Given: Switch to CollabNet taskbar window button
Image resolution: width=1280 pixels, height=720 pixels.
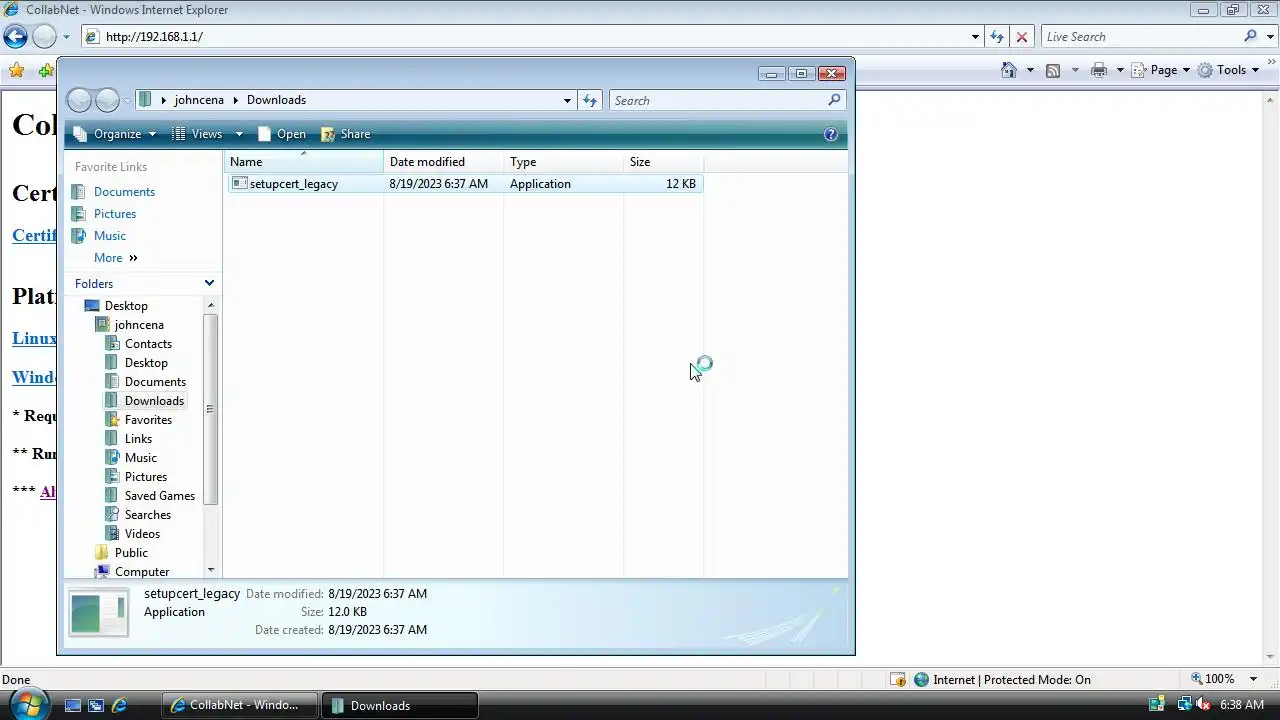Looking at the screenshot, I should 240,705.
